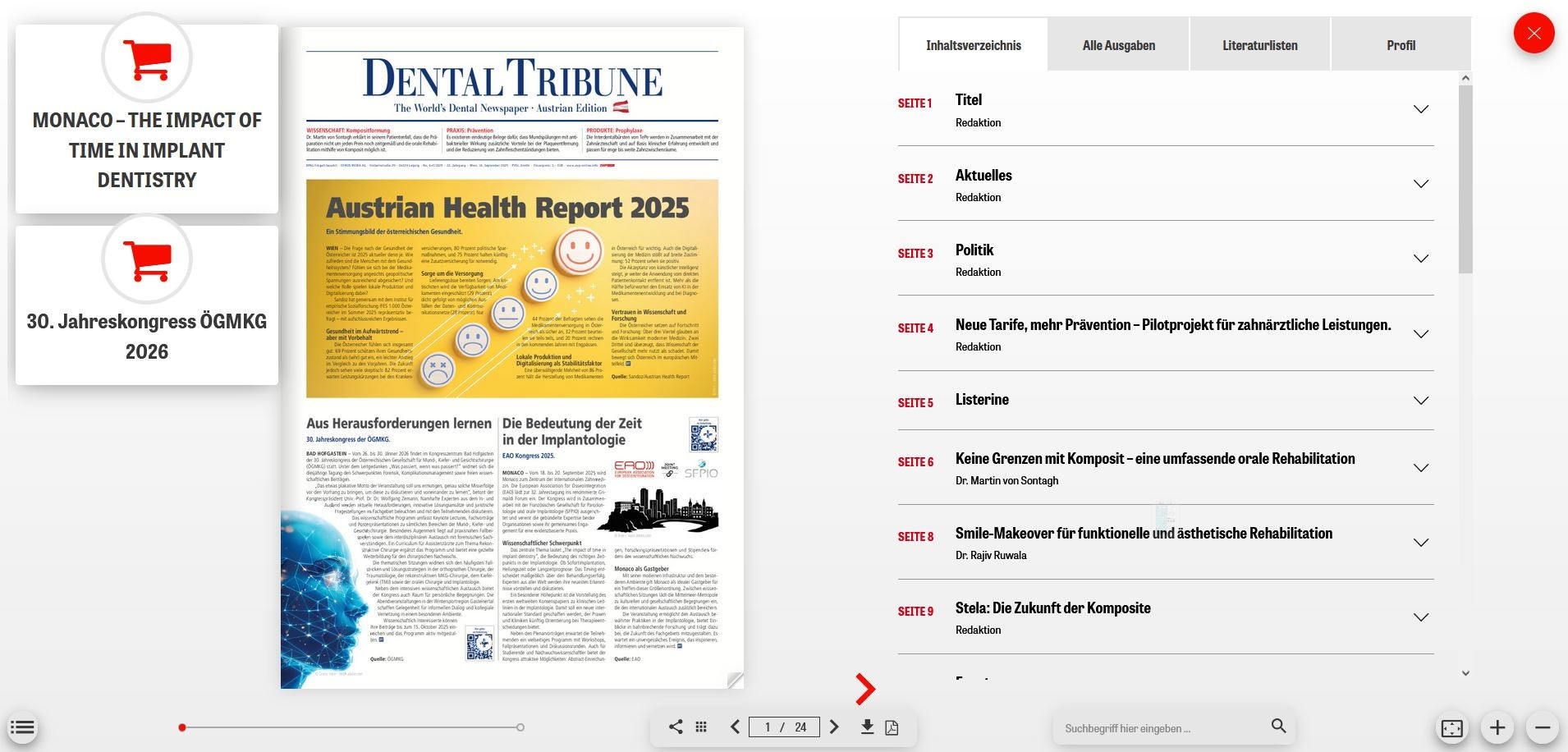Image resolution: width=1568 pixels, height=752 pixels.
Task: Expand the Seite 3 Politik entry
Action: click(x=1421, y=259)
